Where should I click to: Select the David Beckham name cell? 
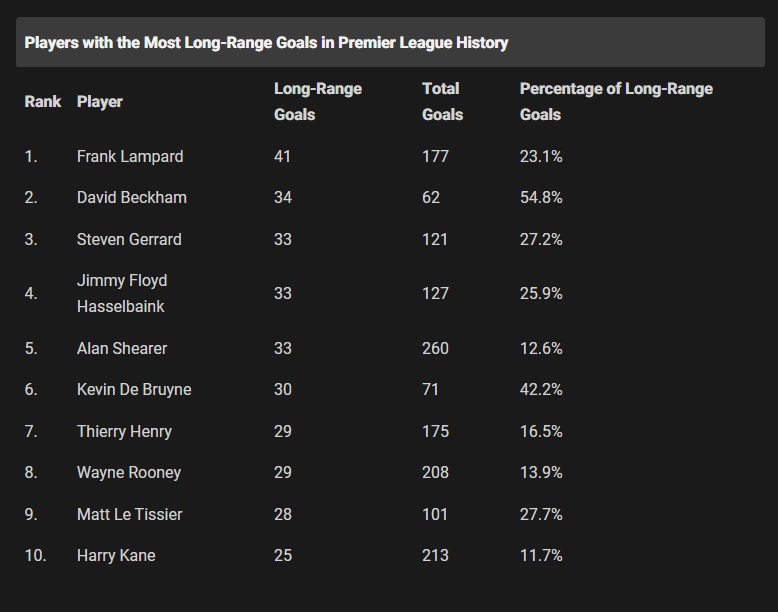click(131, 198)
